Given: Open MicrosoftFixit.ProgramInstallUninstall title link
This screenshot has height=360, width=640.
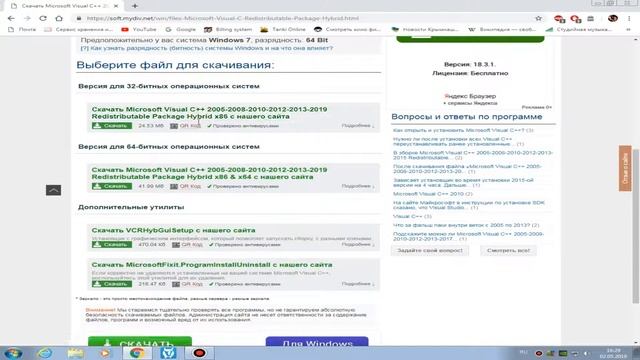Looking at the screenshot, I should click(212, 265).
